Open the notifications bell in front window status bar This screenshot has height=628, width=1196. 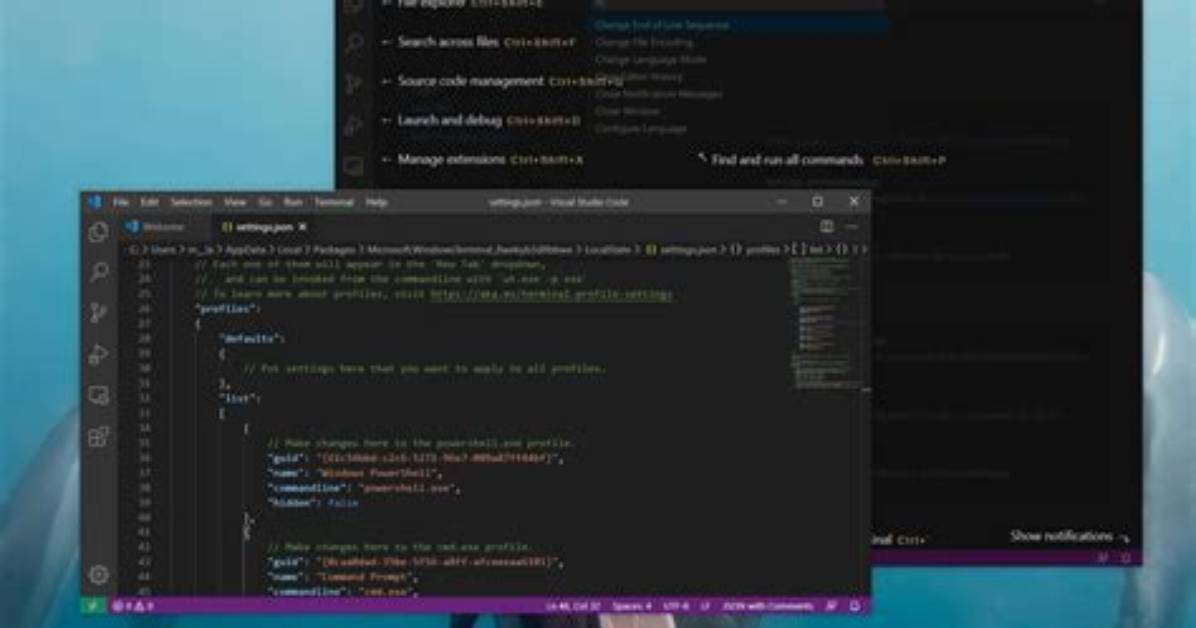(855, 606)
